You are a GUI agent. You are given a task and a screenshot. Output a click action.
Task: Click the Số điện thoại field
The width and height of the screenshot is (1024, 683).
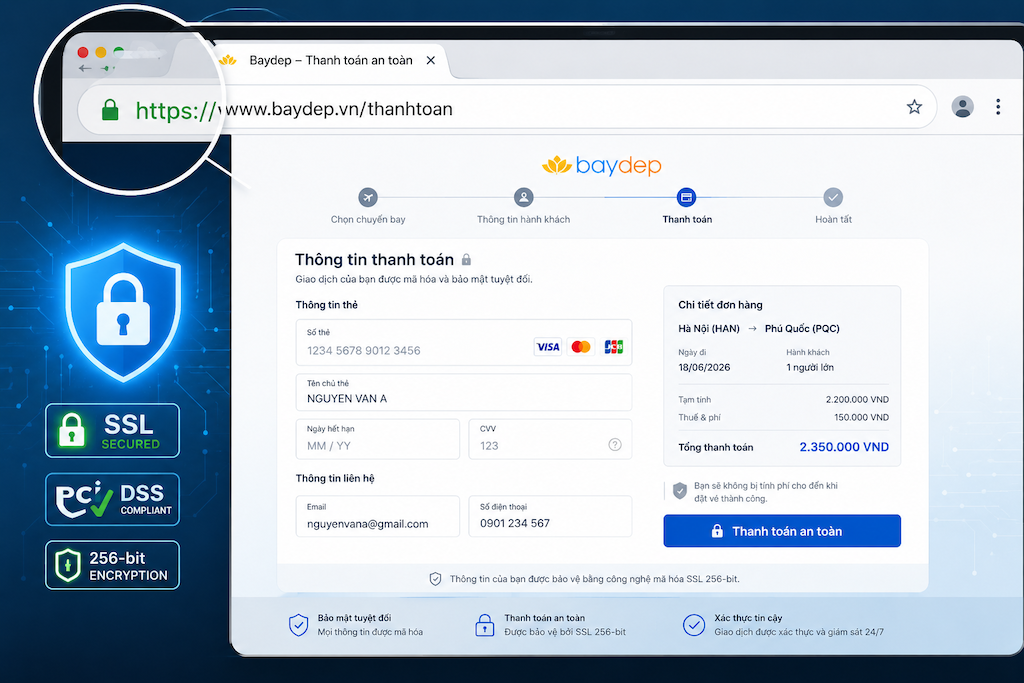pyautogui.click(x=550, y=516)
